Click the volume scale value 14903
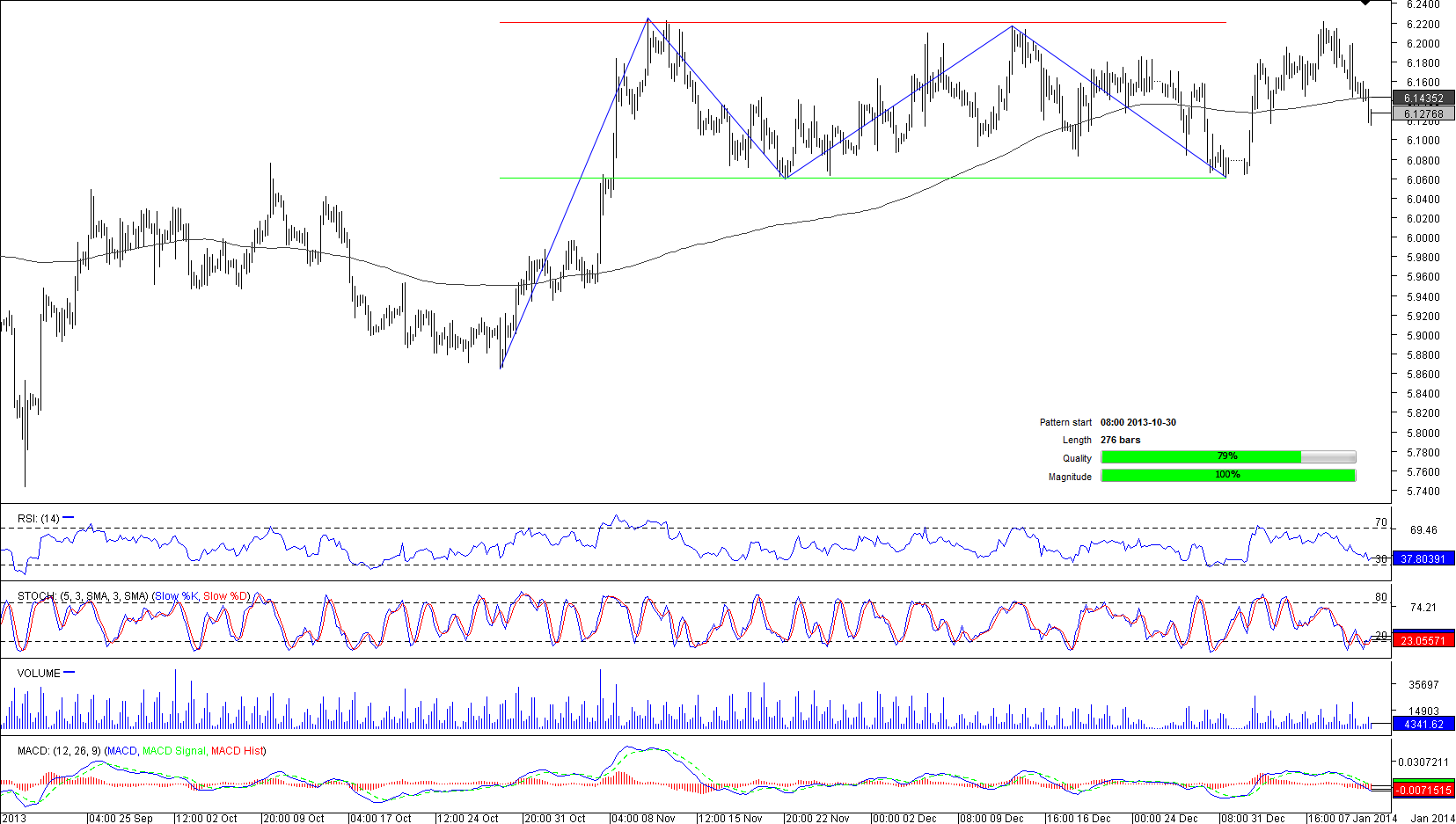1456x824 pixels. (x=1423, y=711)
